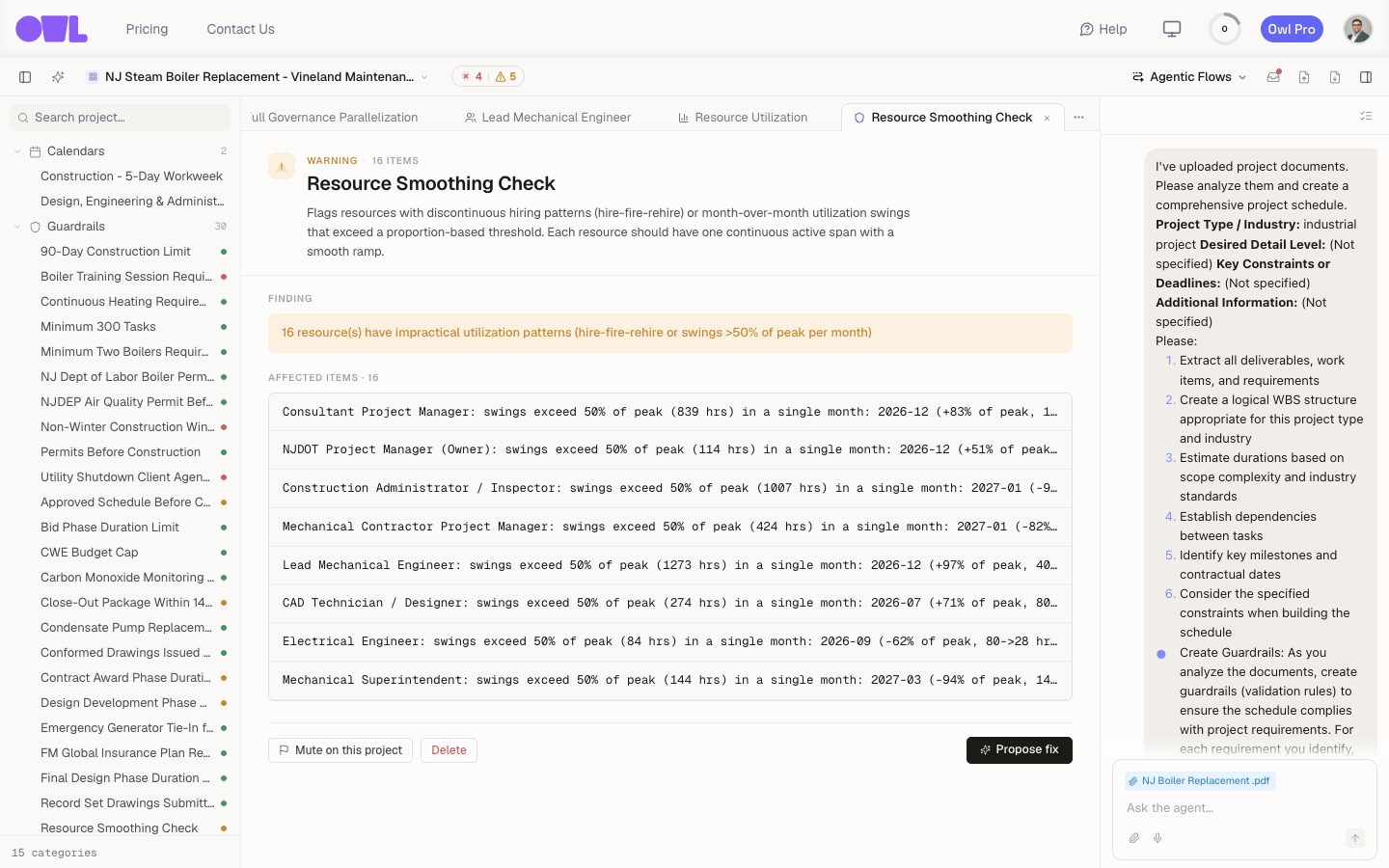This screenshot has width=1389, height=868.
Task: Focus the Ask the agent input
Action: coord(1242,808)
